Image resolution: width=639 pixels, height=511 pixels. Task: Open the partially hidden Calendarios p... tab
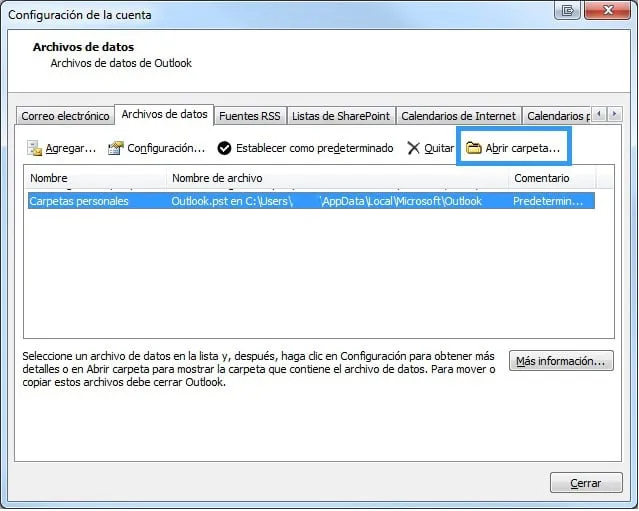(x=557, y=116)
